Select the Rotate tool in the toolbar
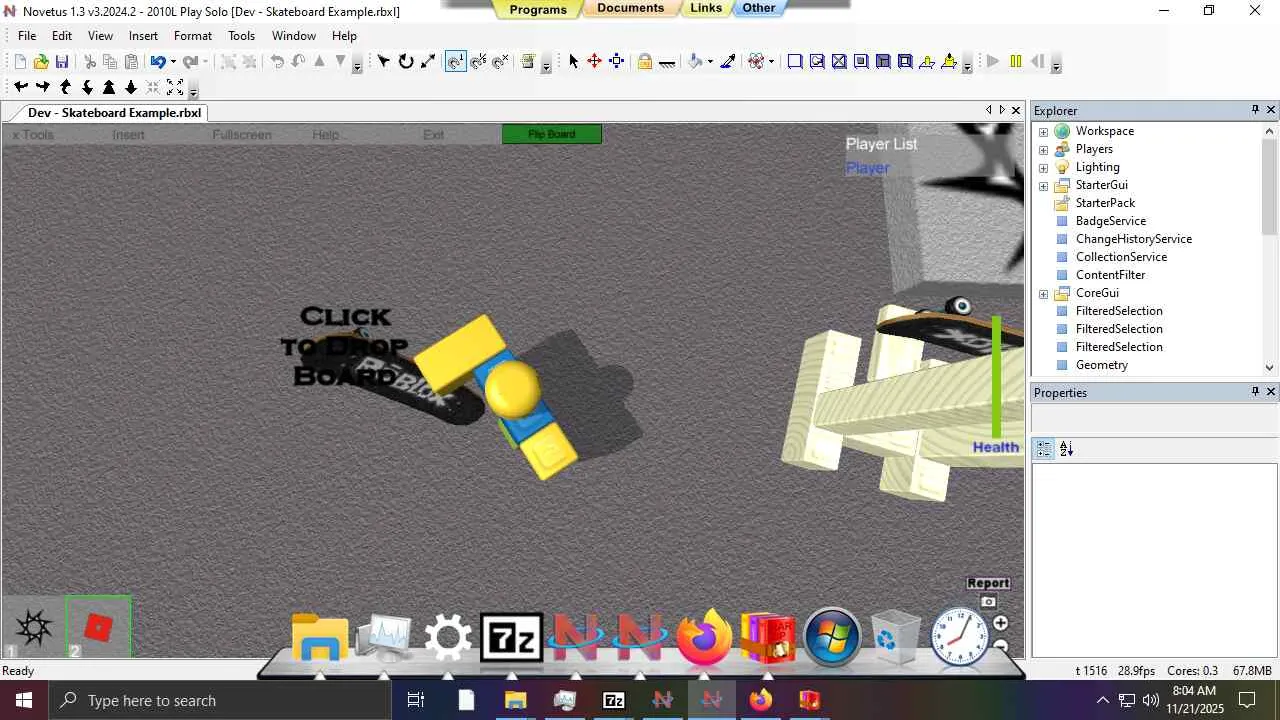1280x720 pixels. [x=406, y=62]
